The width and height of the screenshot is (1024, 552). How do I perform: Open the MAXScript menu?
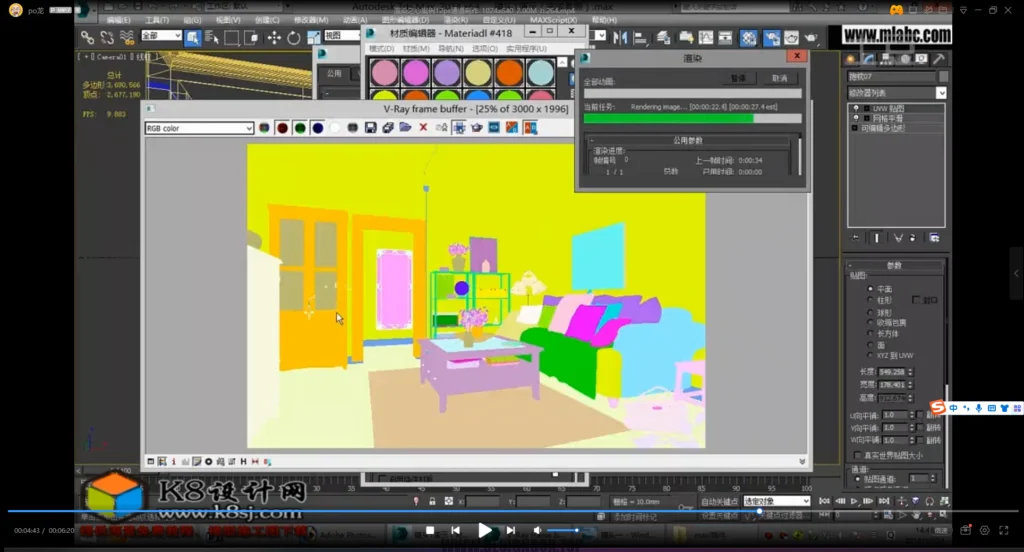pos(551,19)
